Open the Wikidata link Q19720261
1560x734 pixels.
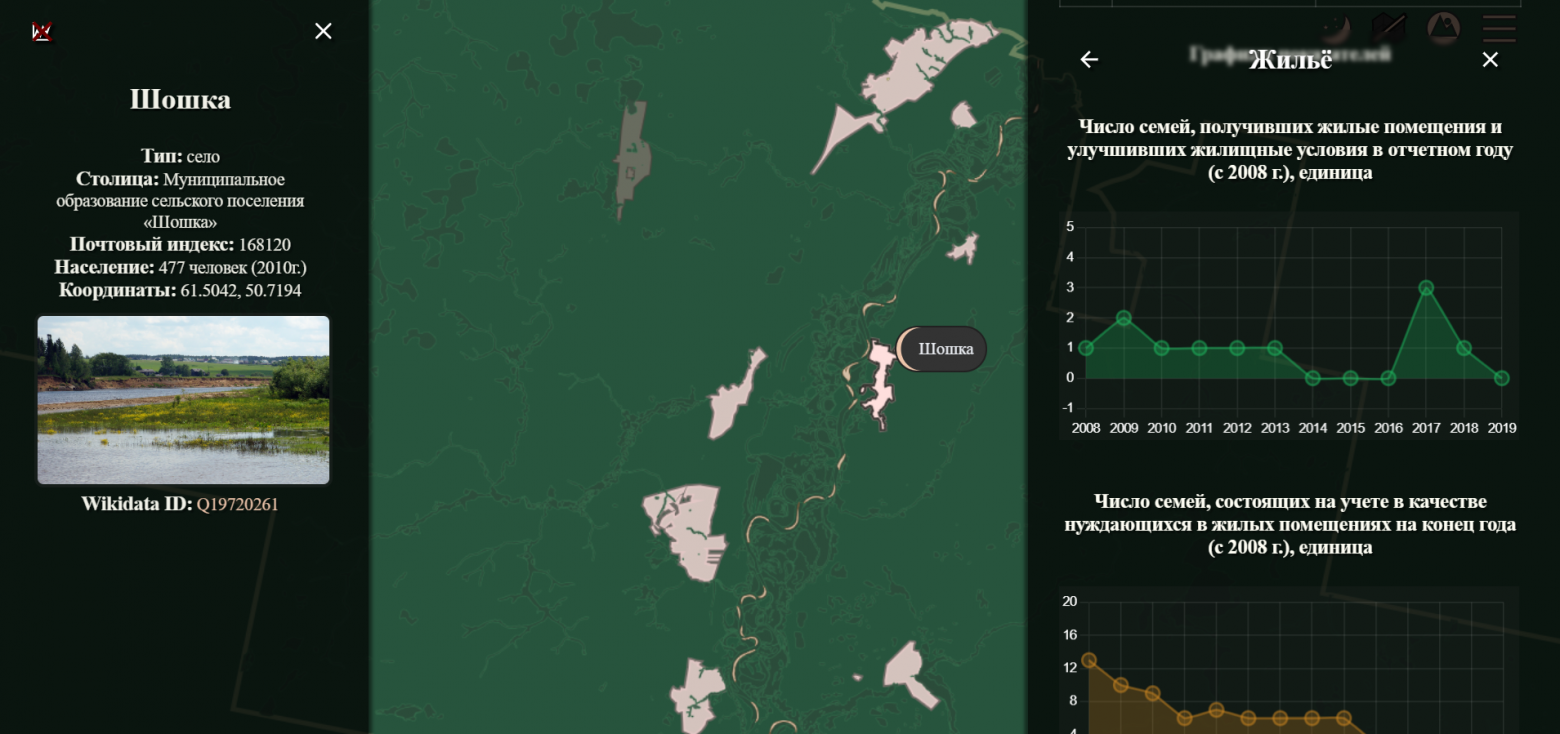coord(237,504)
